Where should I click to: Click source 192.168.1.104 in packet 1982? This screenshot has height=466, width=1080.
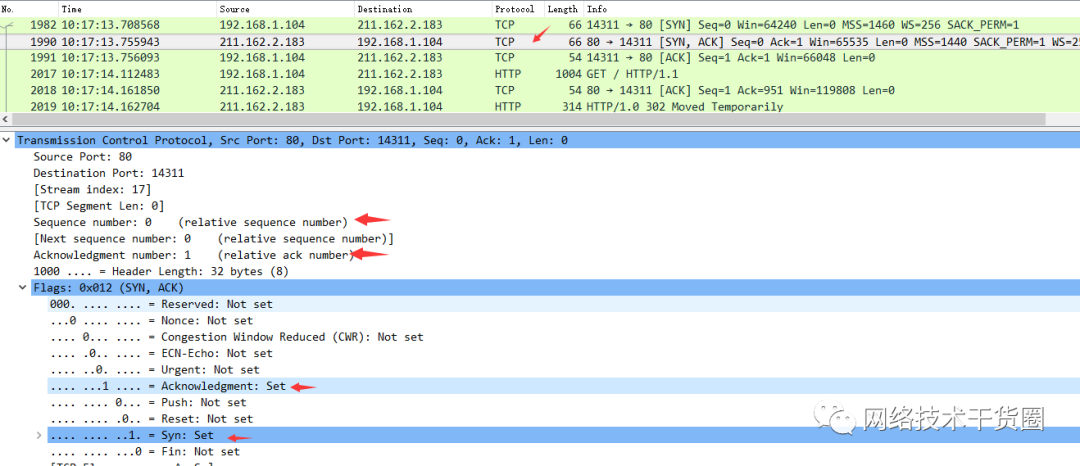coord(262,25)
